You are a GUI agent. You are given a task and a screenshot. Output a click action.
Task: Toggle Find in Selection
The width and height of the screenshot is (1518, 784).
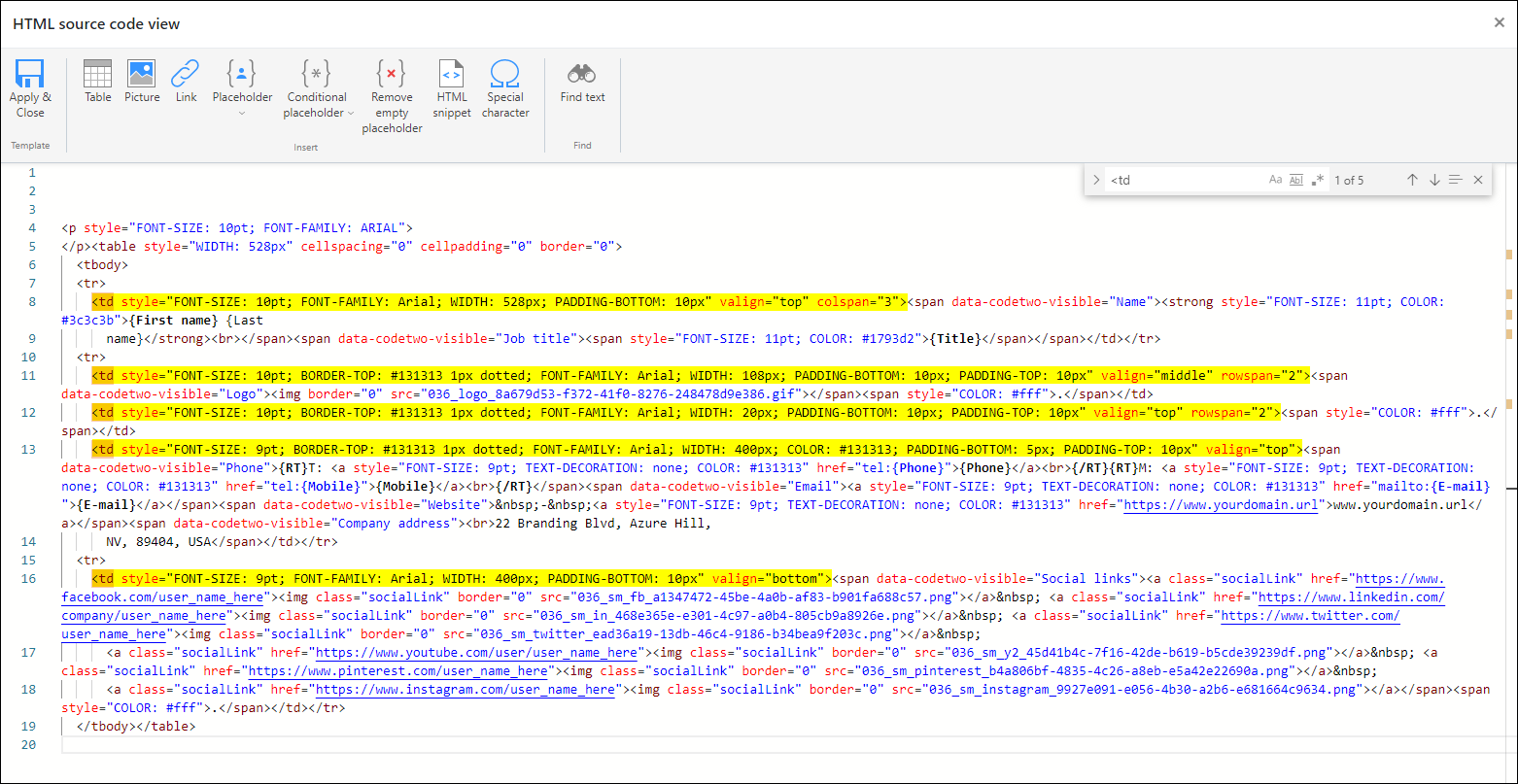[1455, 180]
